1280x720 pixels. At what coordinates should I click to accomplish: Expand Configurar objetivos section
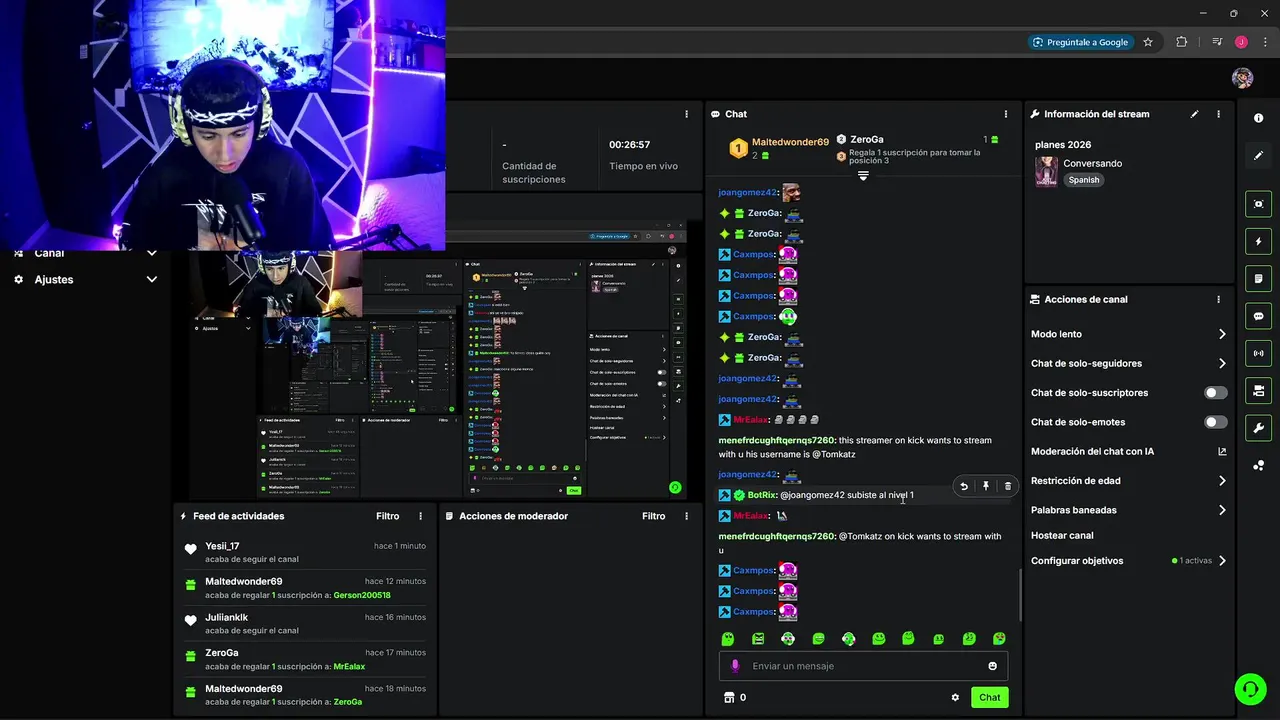tap(1222, 561)
